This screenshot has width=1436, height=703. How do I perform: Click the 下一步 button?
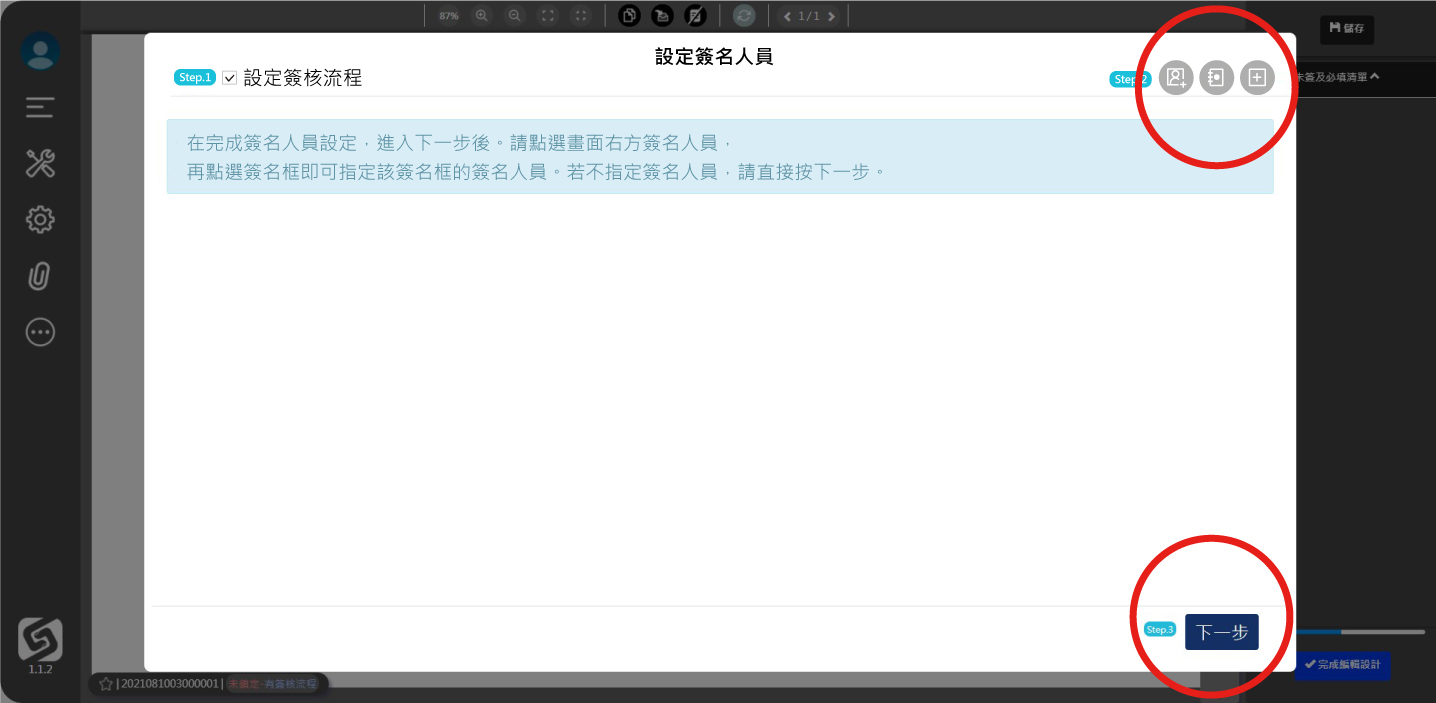tap(1221, 632)
